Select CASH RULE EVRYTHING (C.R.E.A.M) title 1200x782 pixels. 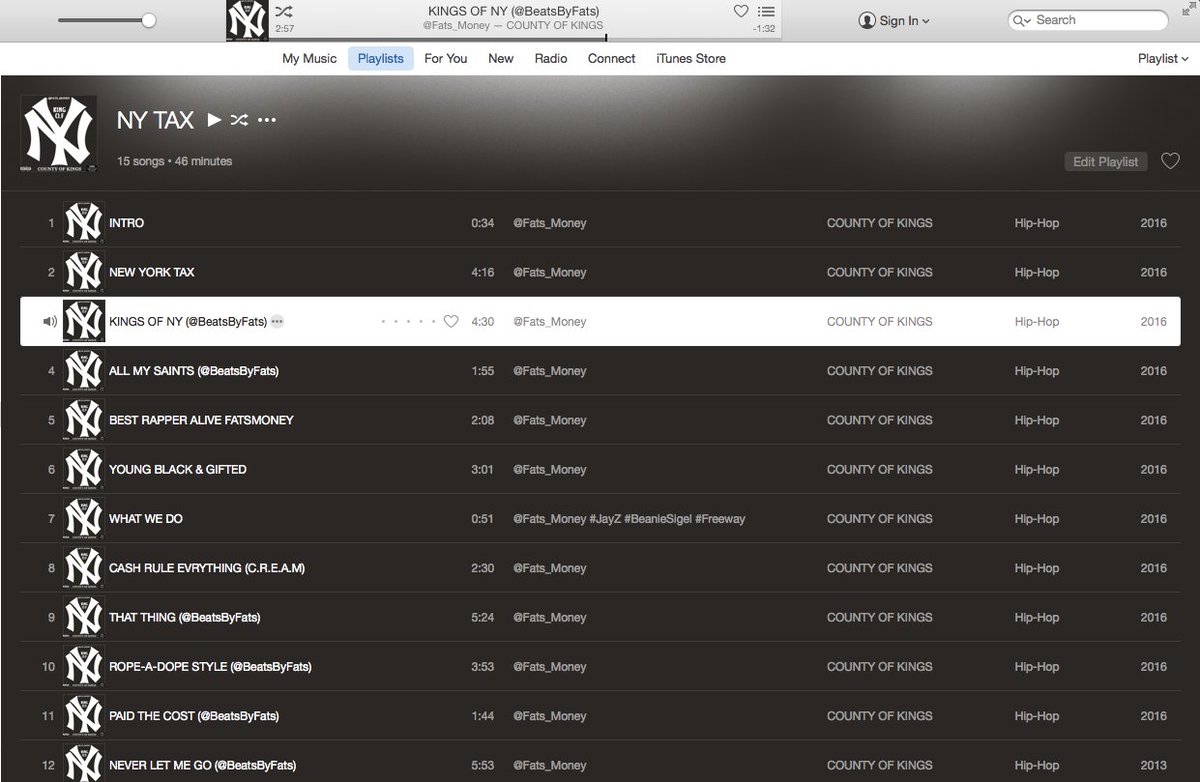(x=207, y=568)
